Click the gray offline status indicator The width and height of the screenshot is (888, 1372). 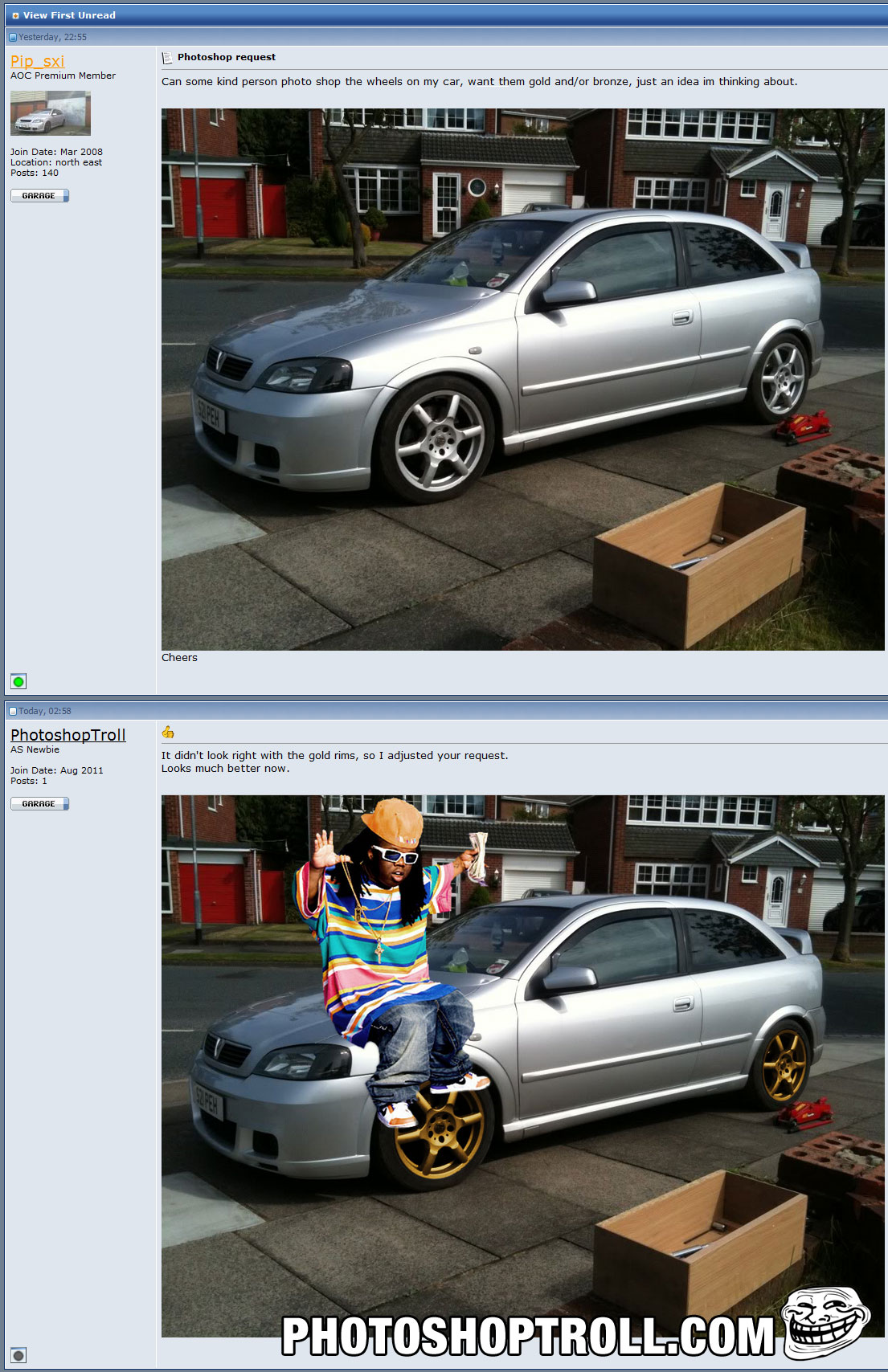(x=18, y=1355)
